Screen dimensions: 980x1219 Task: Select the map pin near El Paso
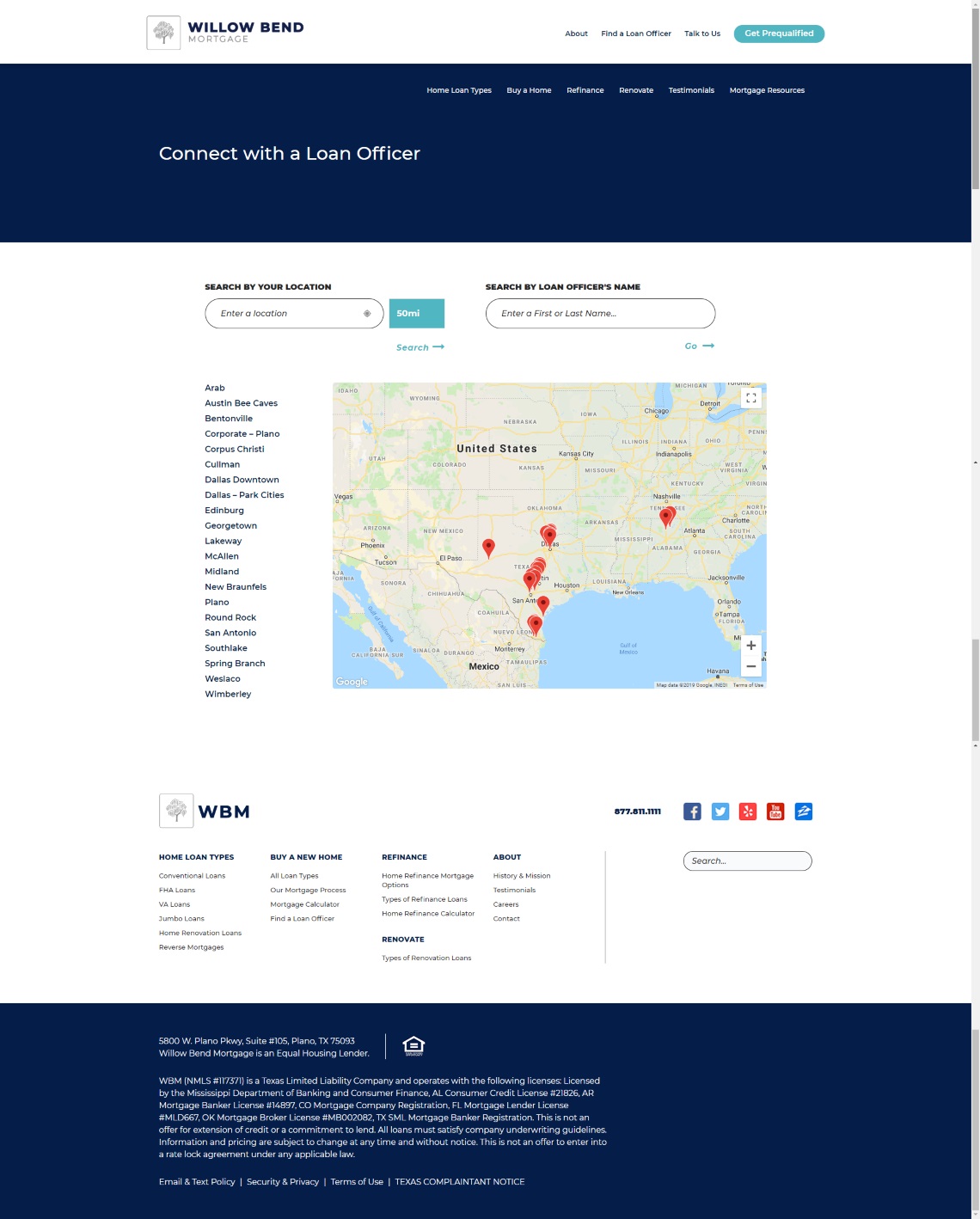click(488, 548)
